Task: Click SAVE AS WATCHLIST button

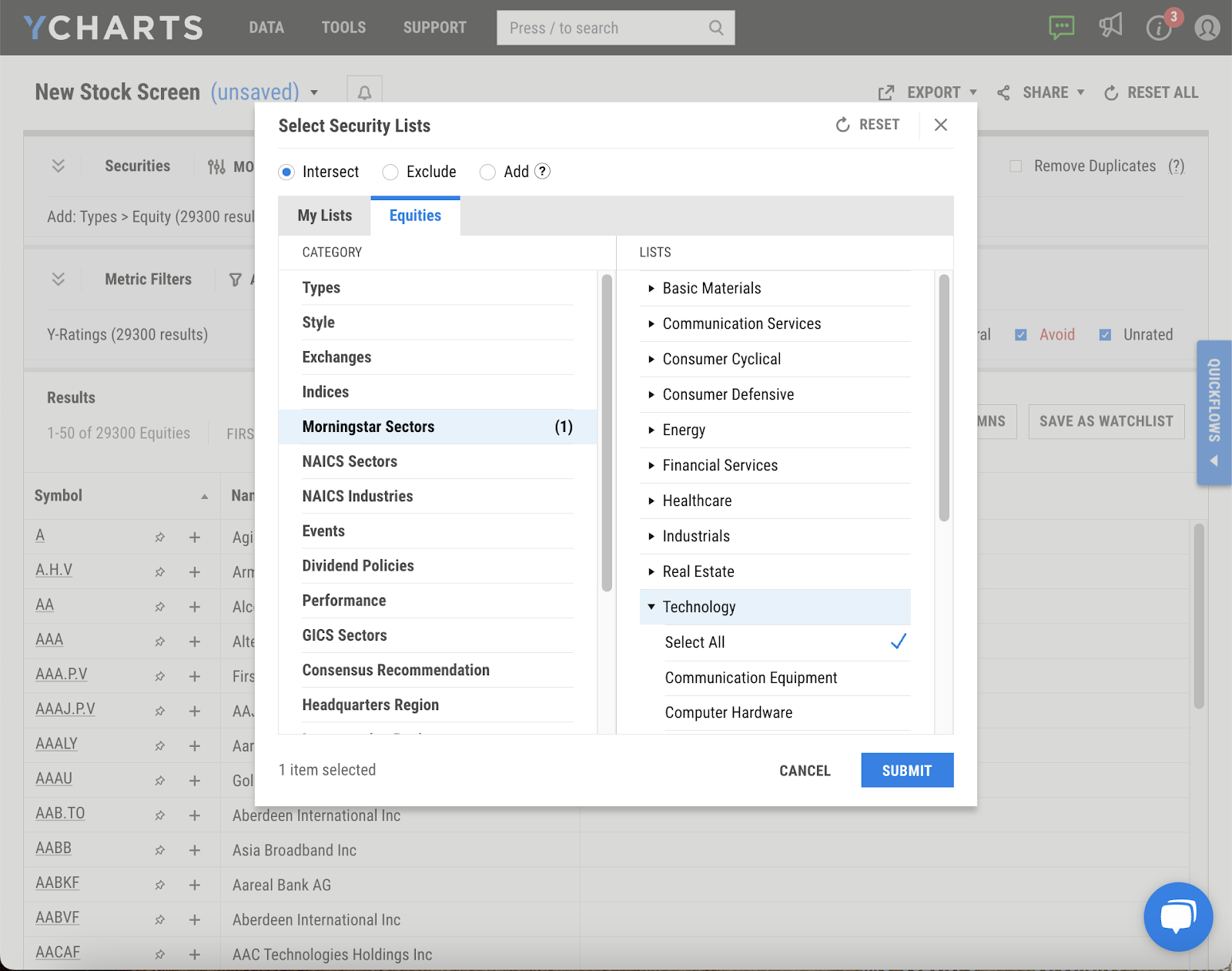Action: click(x=1106, y=421)
